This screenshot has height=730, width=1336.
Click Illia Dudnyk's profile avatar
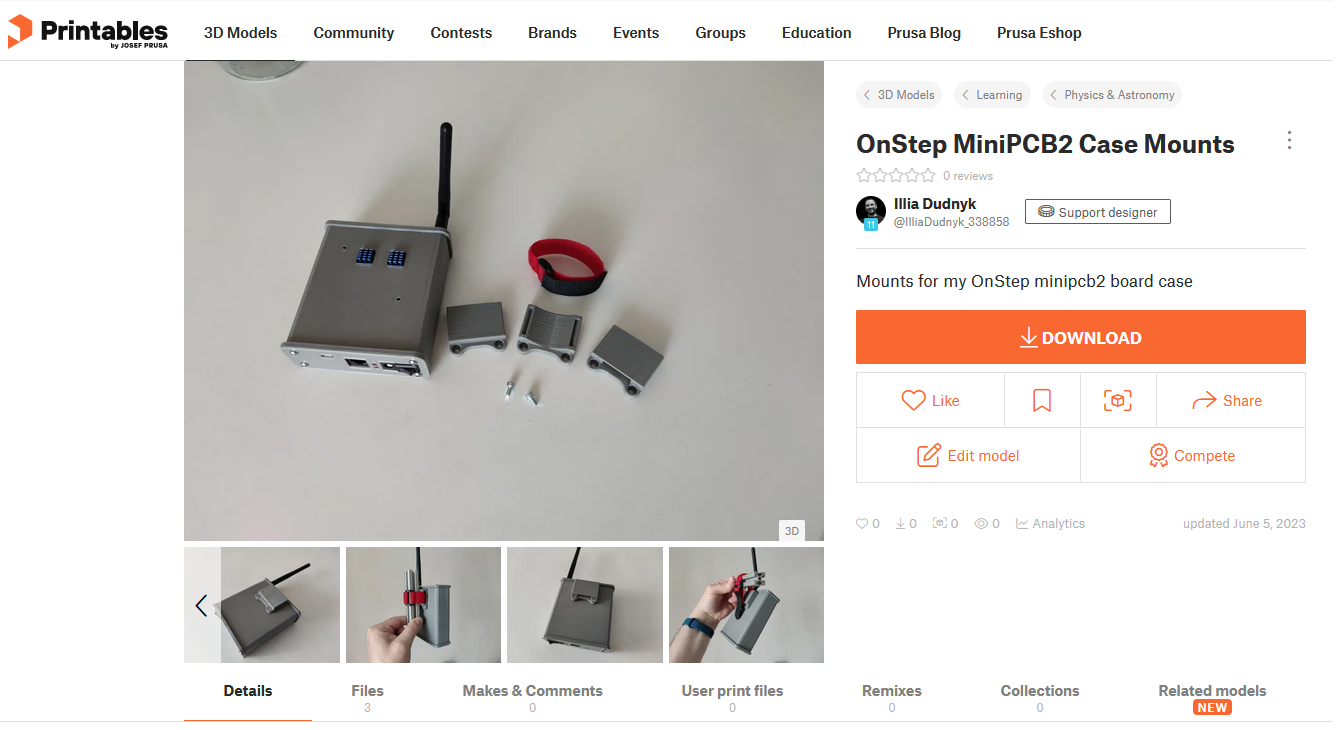coord(871,211)
